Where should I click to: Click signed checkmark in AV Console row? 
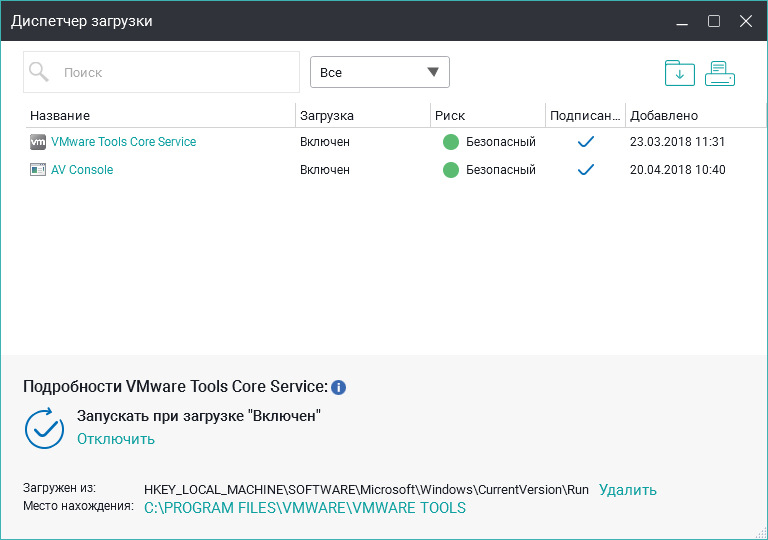tap(585, 170)
